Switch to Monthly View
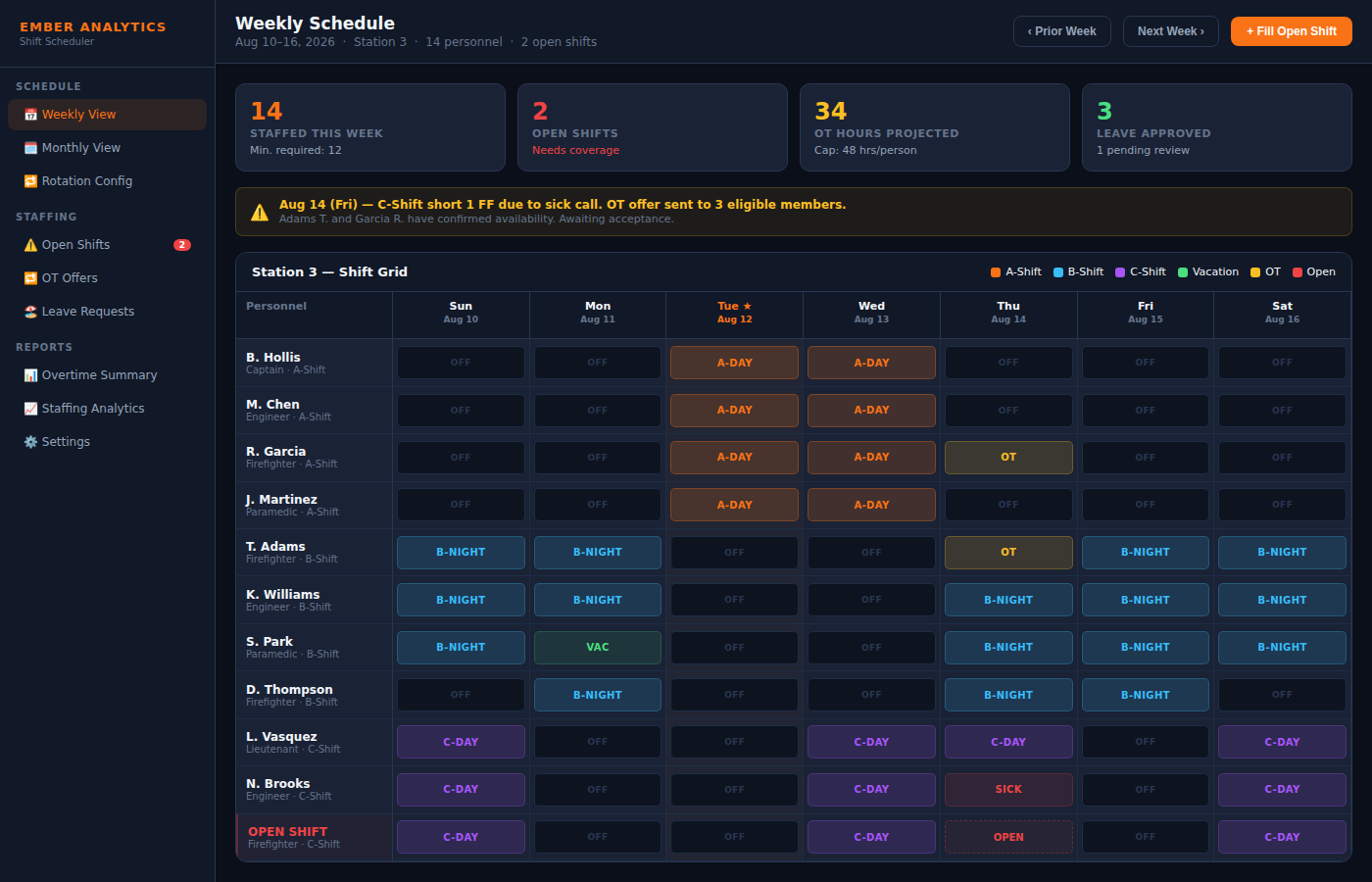The height and width of the screenshot is (882, 1372). tap(108, 148)
